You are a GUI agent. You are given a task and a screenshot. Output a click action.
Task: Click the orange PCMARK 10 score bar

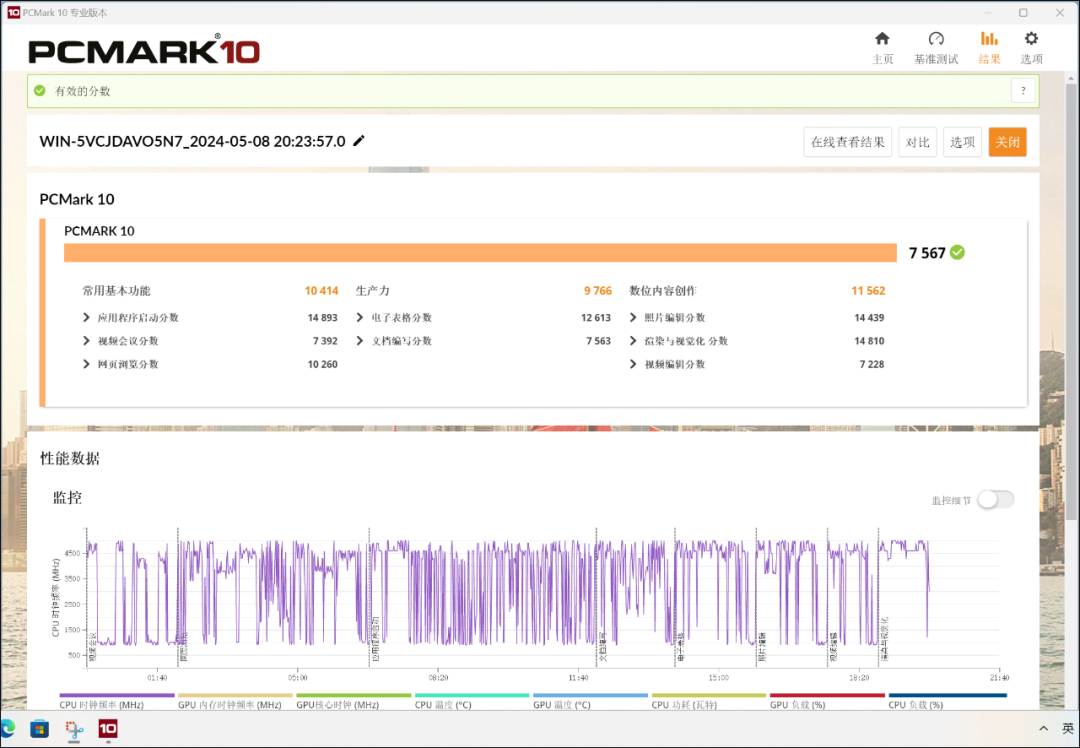(x=480, y=253)
